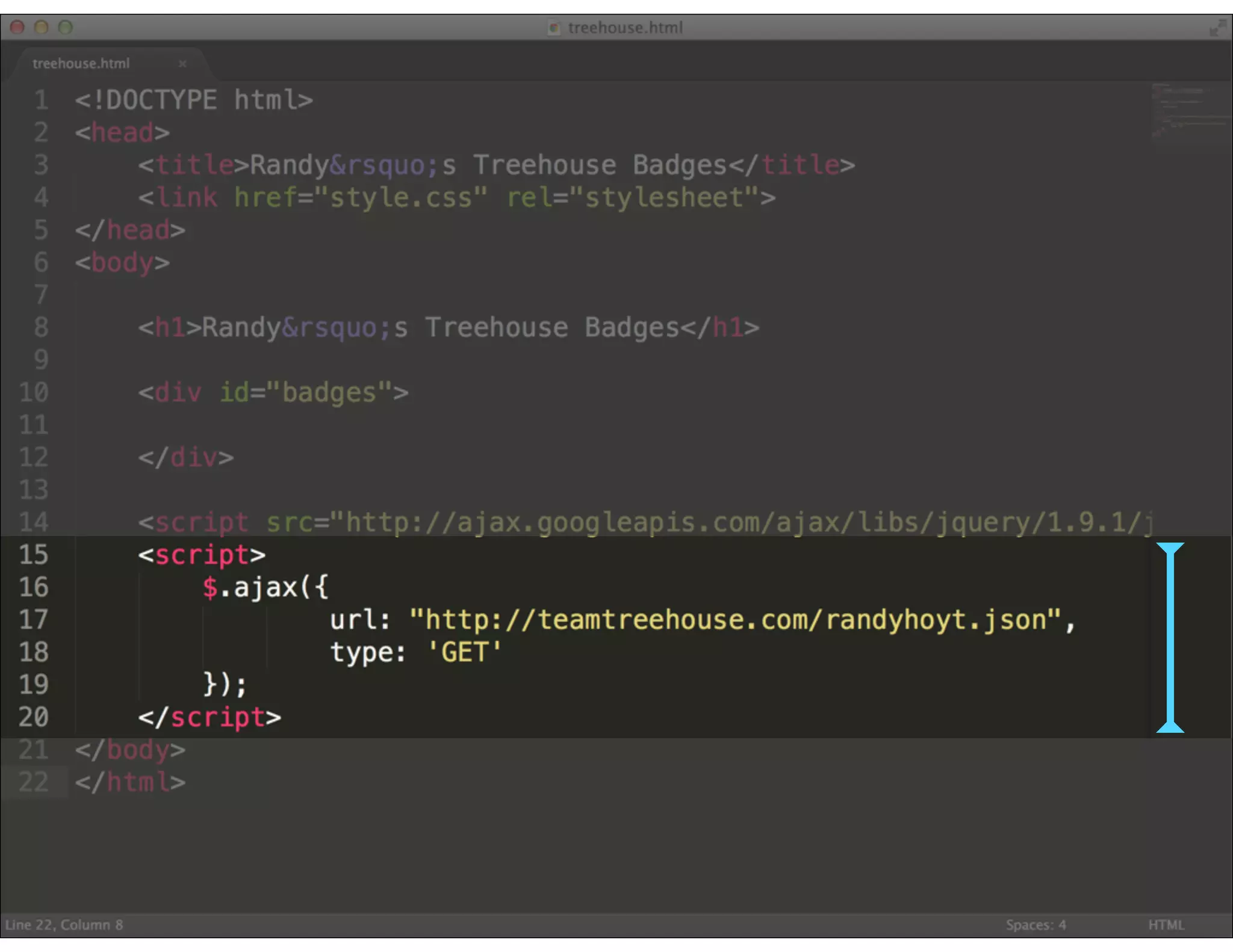Viewport: 1233px width, 952px height.
Task: Click the closing </body> tag
Action: point(130,749)
